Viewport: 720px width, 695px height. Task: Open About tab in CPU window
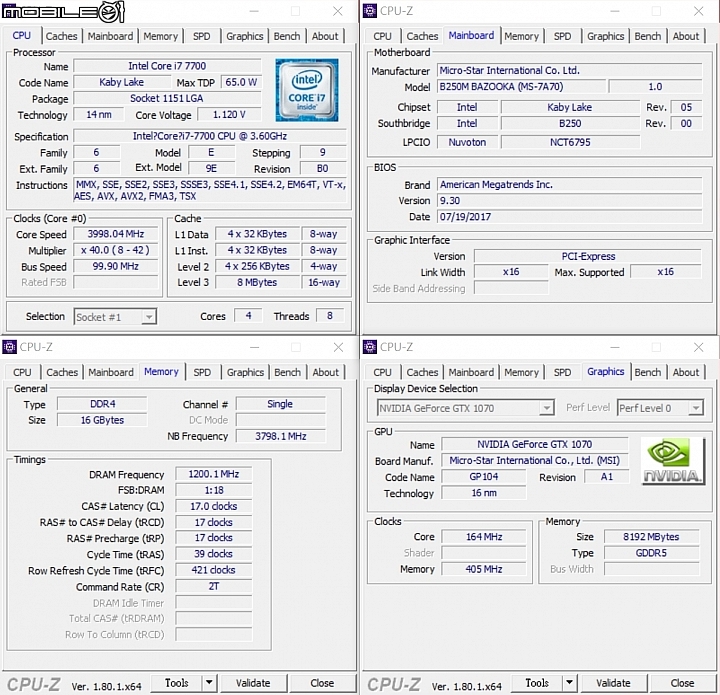click(x=325, y=36)
